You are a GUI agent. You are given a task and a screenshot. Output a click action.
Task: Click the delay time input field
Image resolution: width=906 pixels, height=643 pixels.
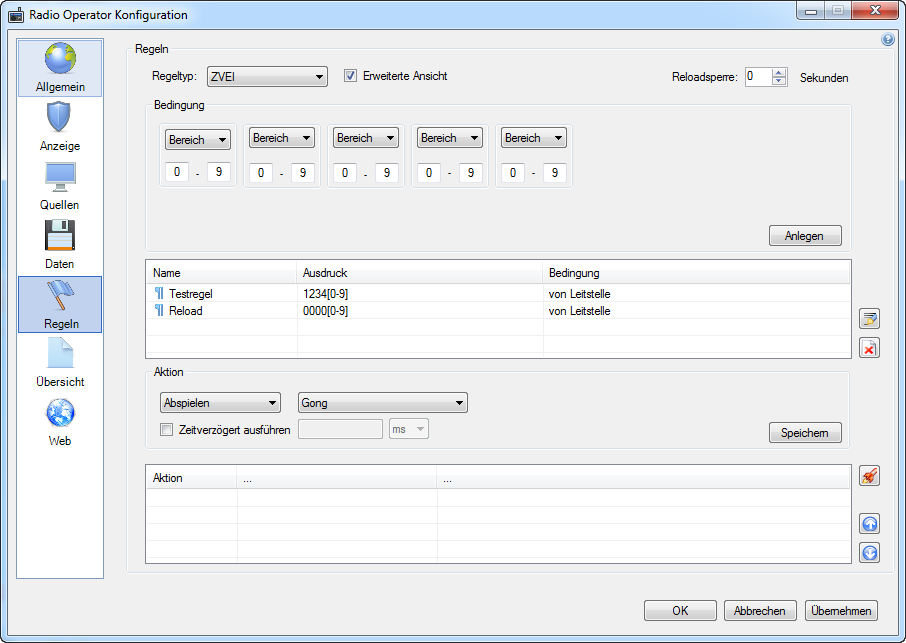click(340, 429)
